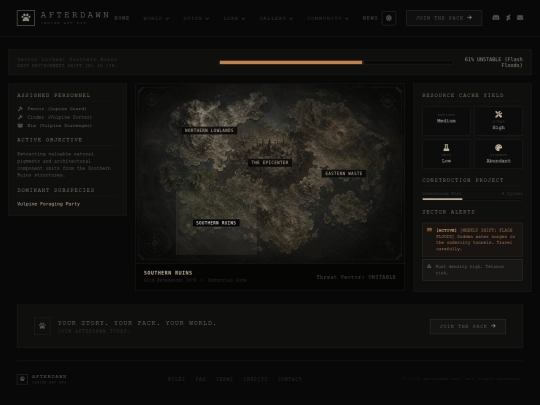The image size is (540, 405).
Task: Toggle the round theme switch next to News
Action: click(x=389, y=18)
